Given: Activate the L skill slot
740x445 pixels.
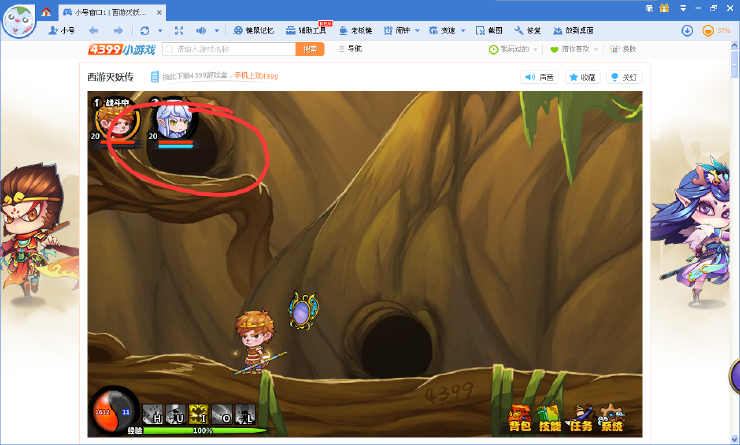Looking at the screenshot, I should click(245, 414).
